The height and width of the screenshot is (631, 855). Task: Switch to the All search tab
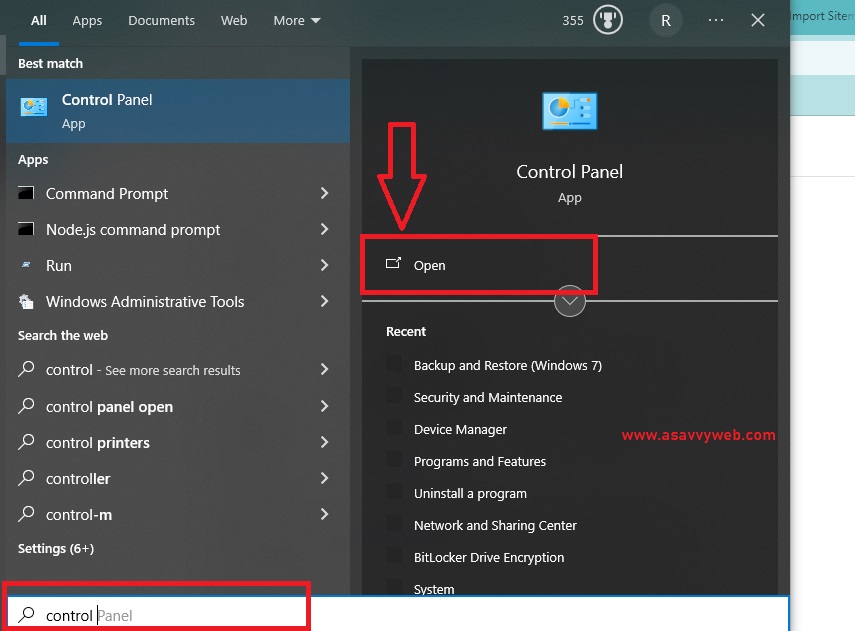(x=38, y=21)
